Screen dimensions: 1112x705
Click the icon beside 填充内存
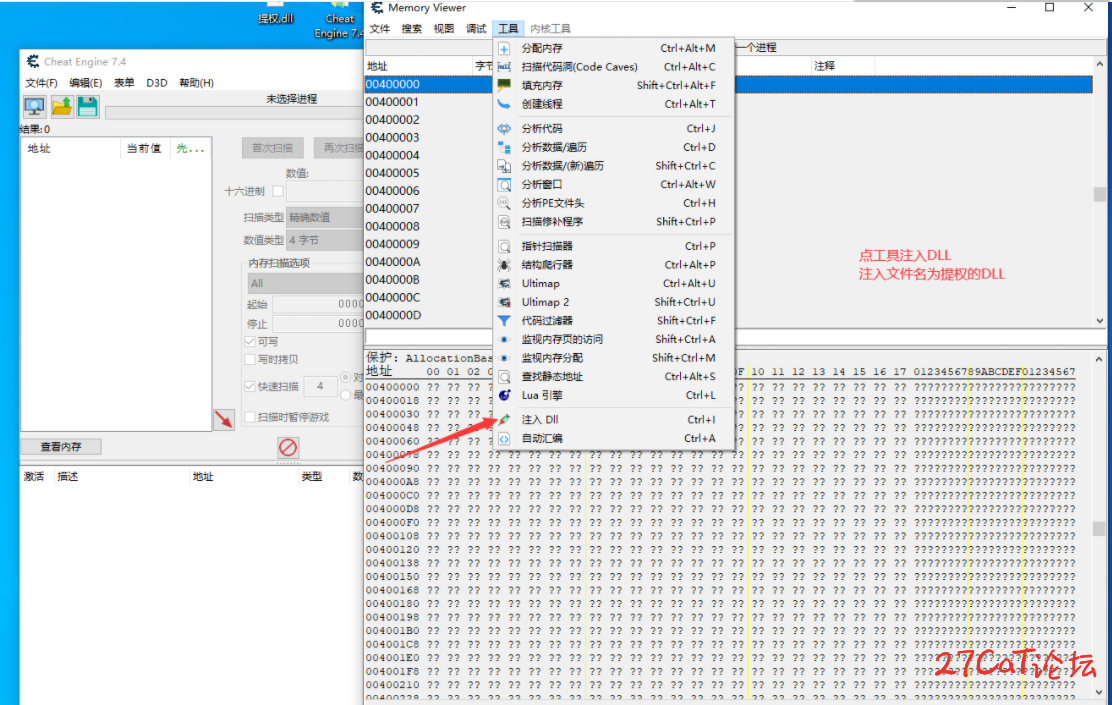504,85
